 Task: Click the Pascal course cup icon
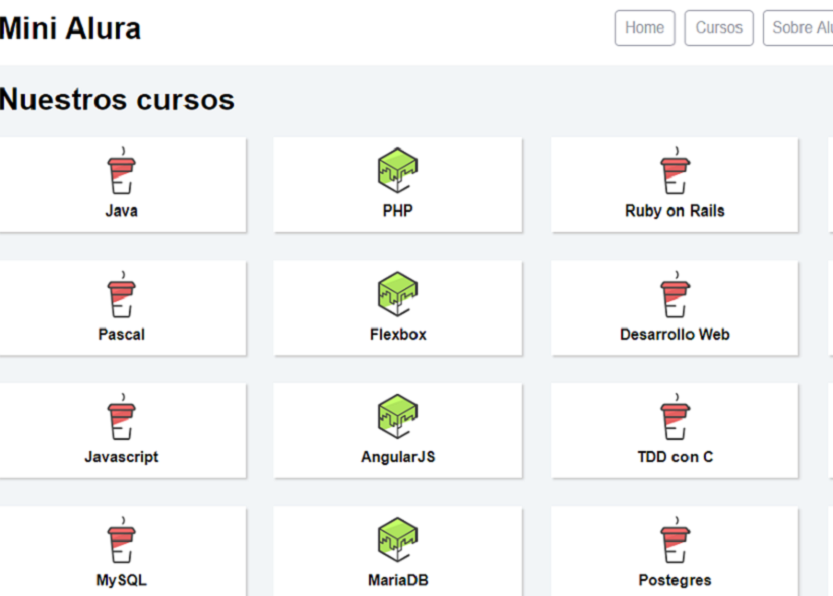pos(122,297)
